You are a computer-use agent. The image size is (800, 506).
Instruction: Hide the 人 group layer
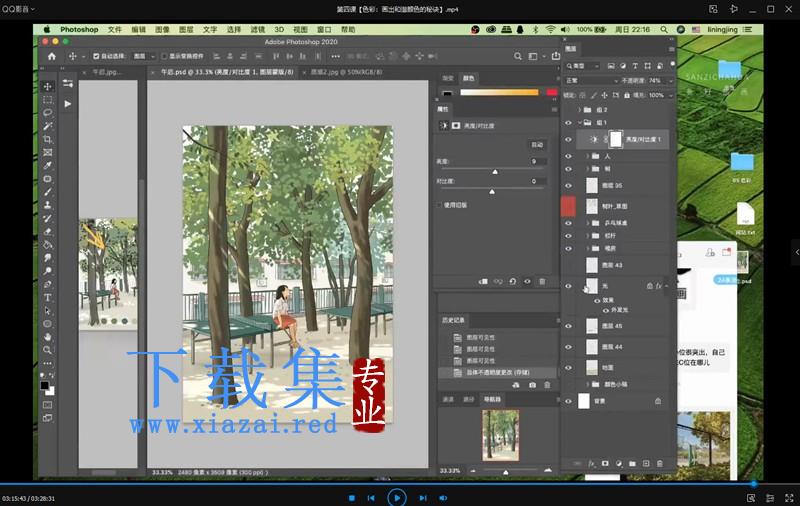[x=568, y=156]
